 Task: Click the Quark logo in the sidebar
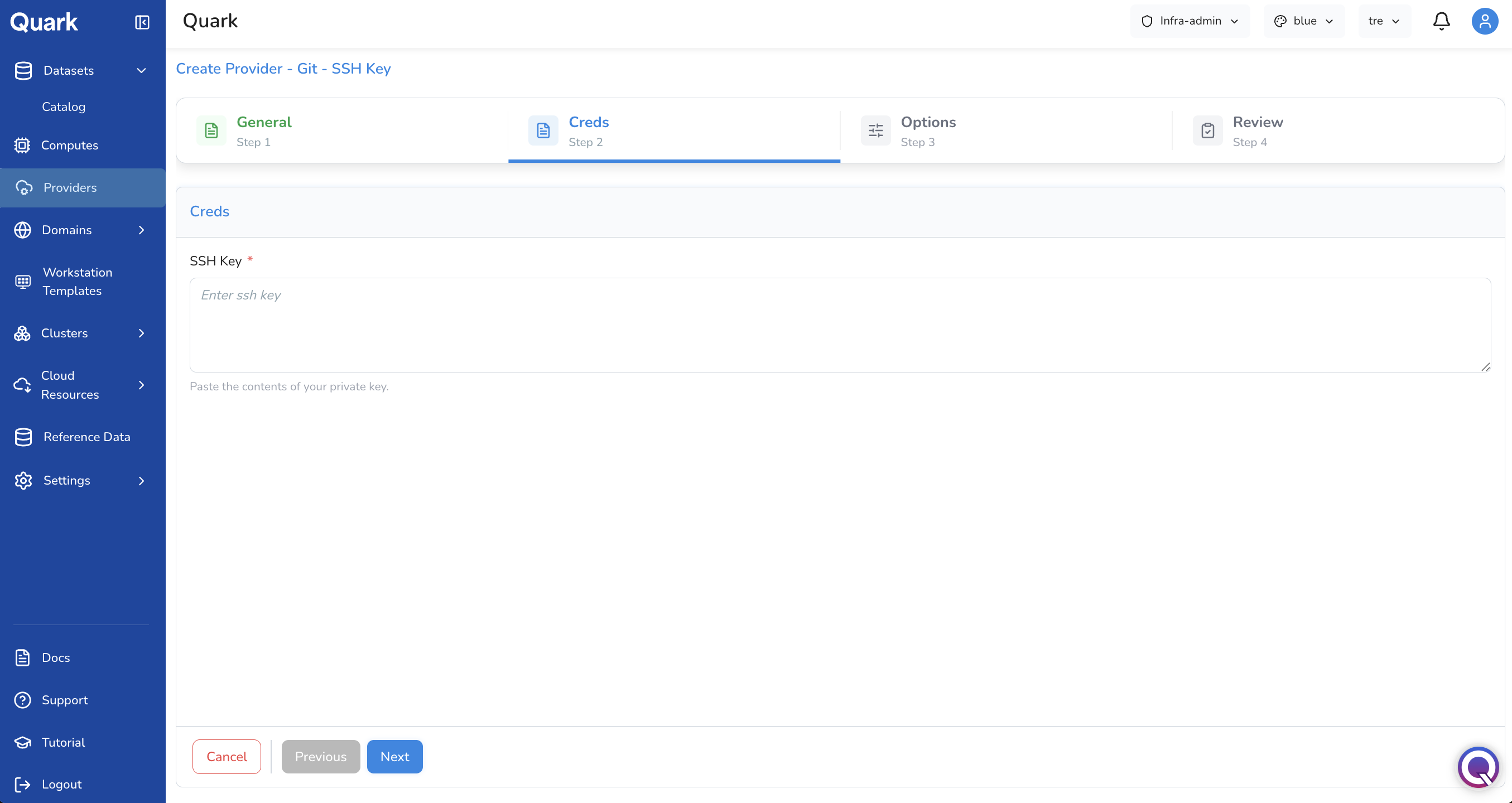[x=44, y=22]
